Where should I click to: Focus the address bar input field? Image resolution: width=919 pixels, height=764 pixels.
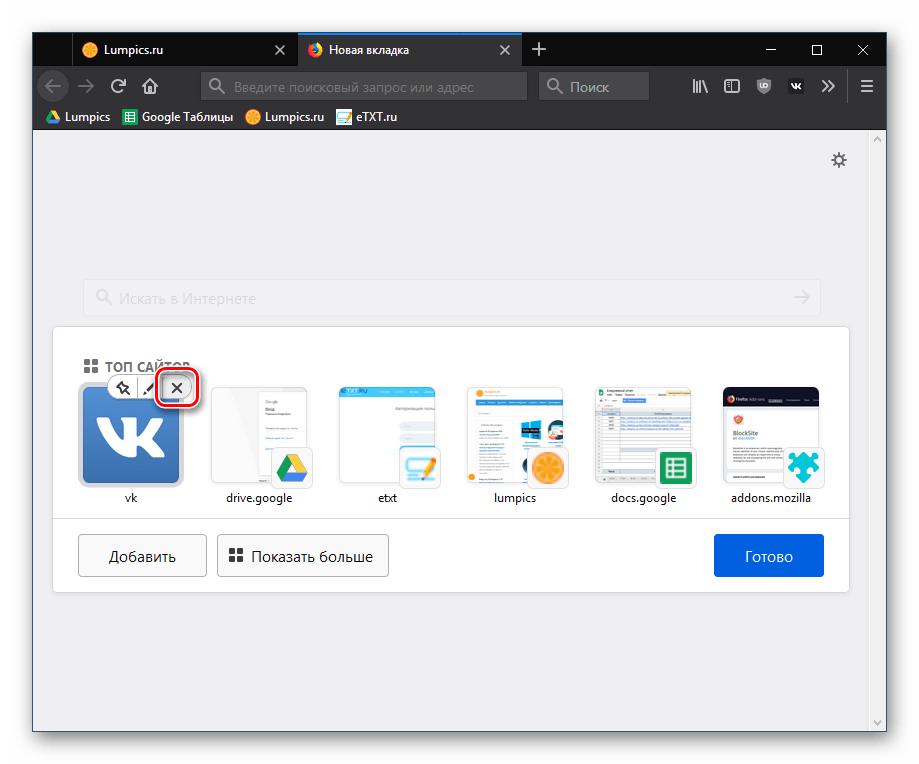tap(365, 87)
